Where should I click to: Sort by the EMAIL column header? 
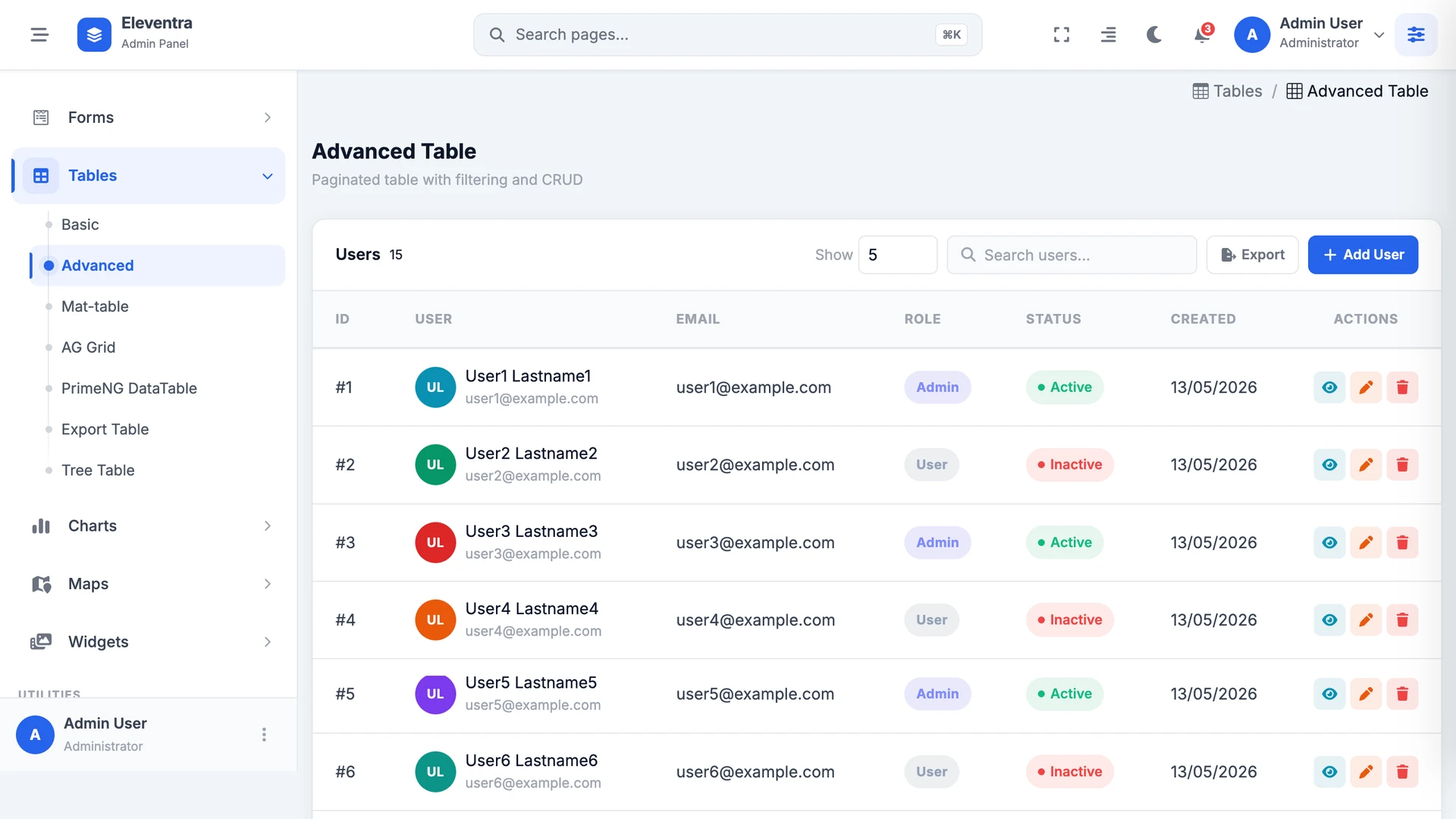point(698,319)
